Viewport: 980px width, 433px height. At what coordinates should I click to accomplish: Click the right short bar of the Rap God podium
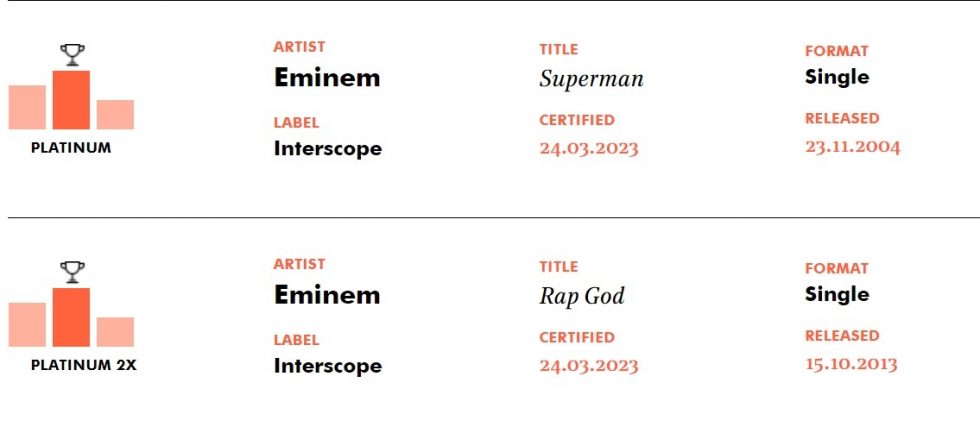coord(115,332)
